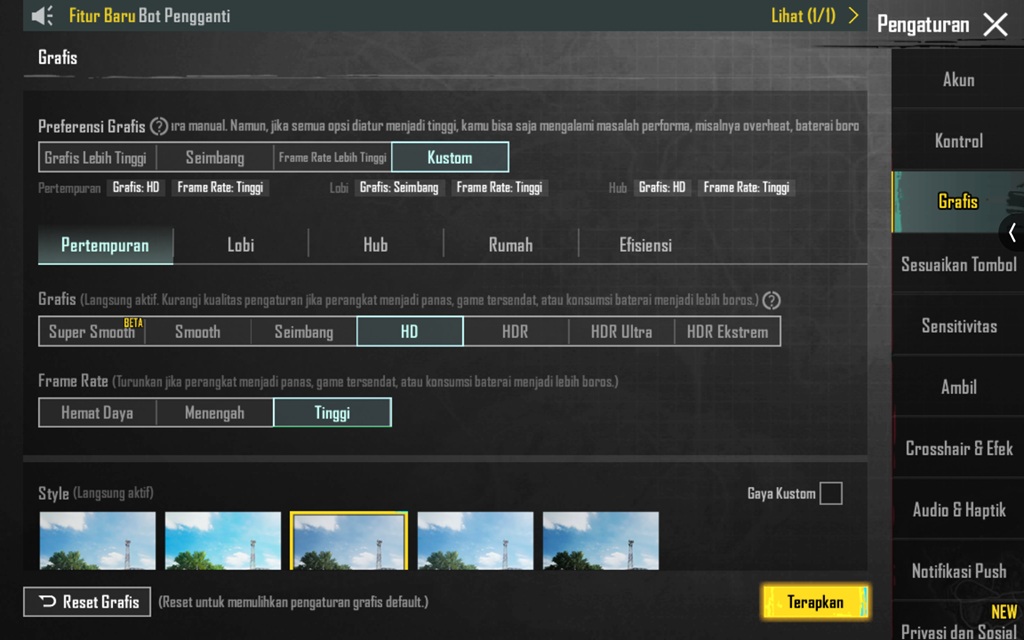1024x640 pixels.
Task: Switch to the Efisiensi tab
Action: [645, 245]
